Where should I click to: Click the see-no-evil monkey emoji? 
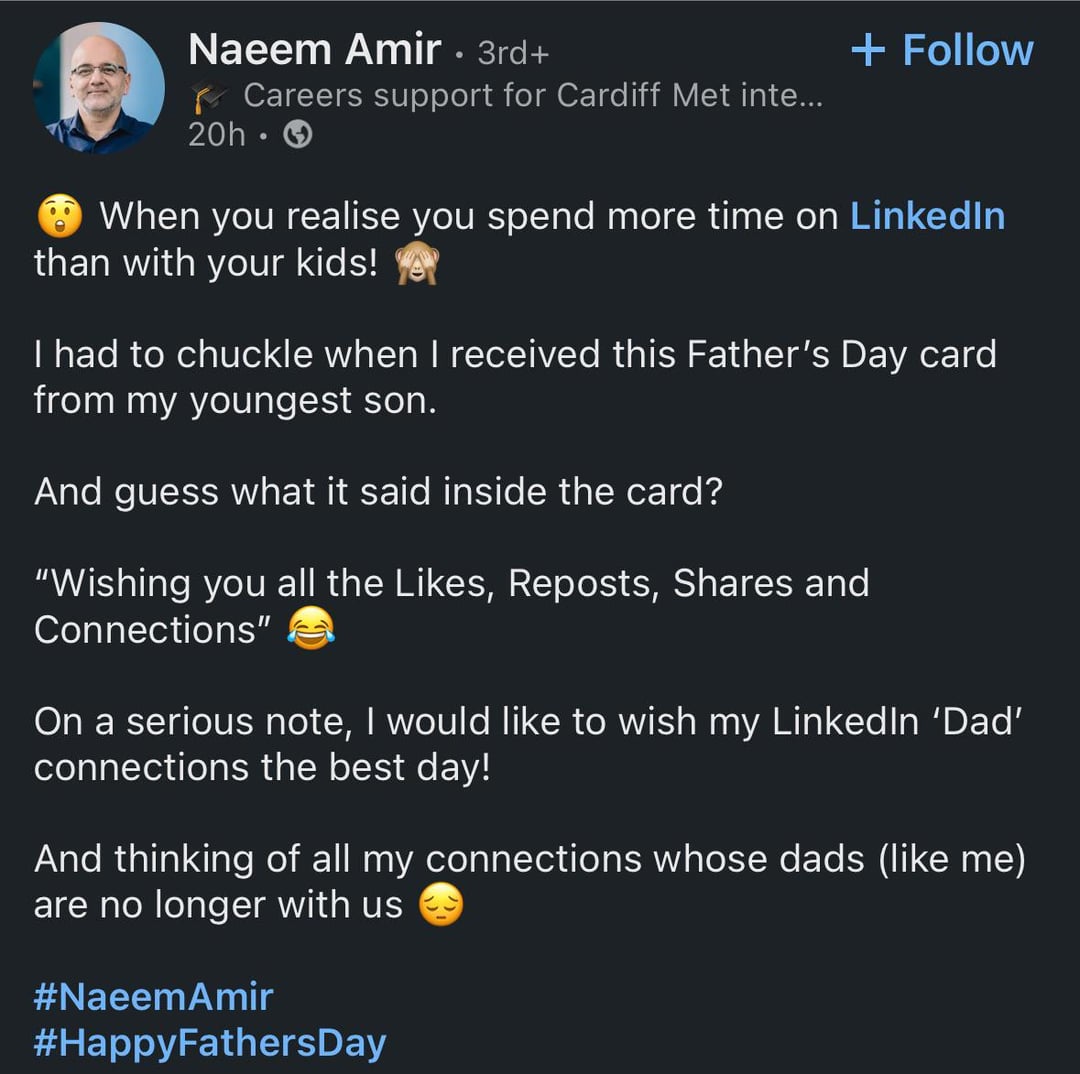click(415, 264)
